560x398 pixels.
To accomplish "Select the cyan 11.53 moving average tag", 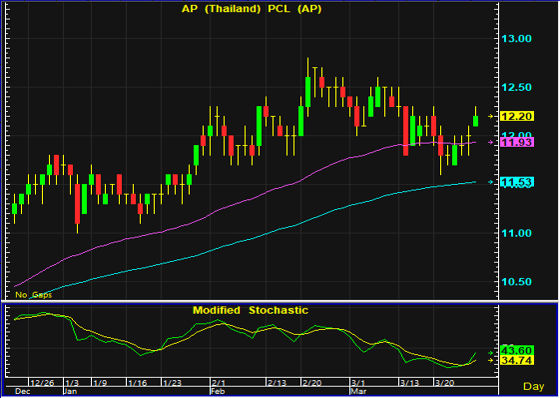I will point(517,182).
